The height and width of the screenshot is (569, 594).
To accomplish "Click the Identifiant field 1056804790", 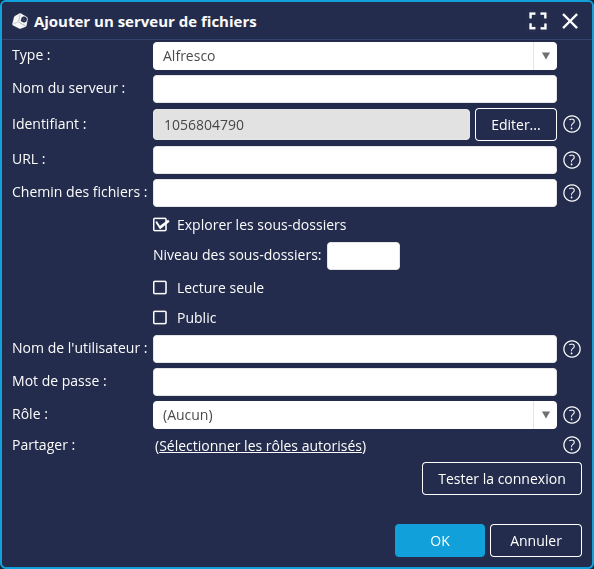I will [x=311, y=125].
